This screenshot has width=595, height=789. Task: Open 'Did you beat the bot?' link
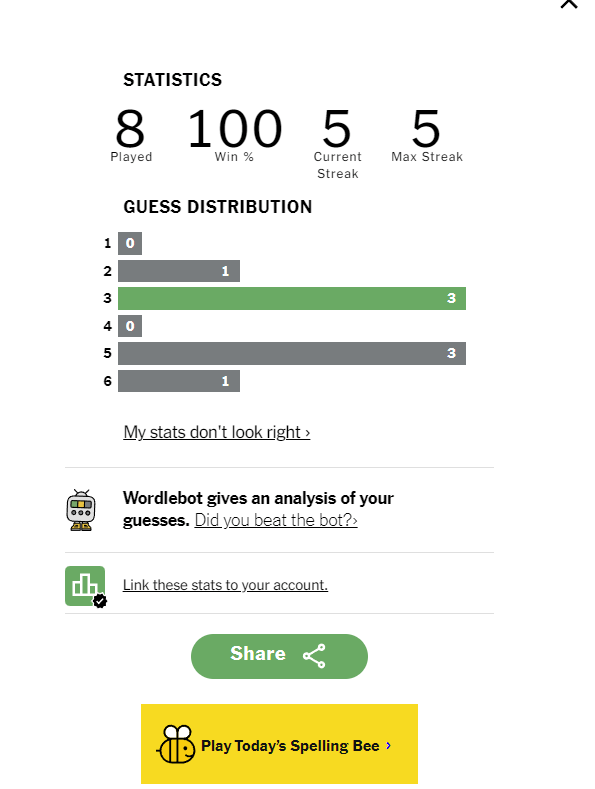276,520
